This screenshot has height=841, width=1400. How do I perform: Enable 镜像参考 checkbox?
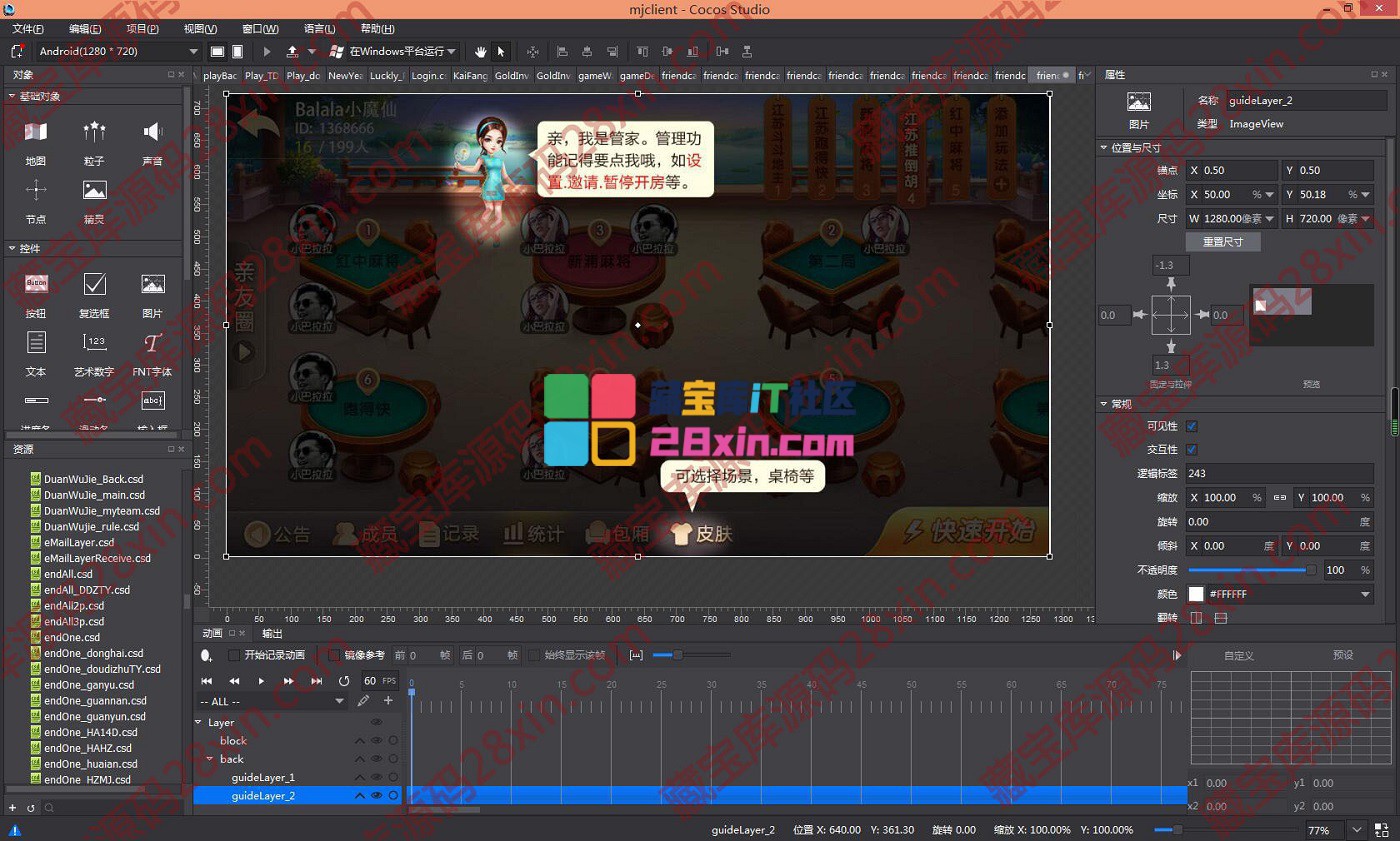click(x=334, y=655)
